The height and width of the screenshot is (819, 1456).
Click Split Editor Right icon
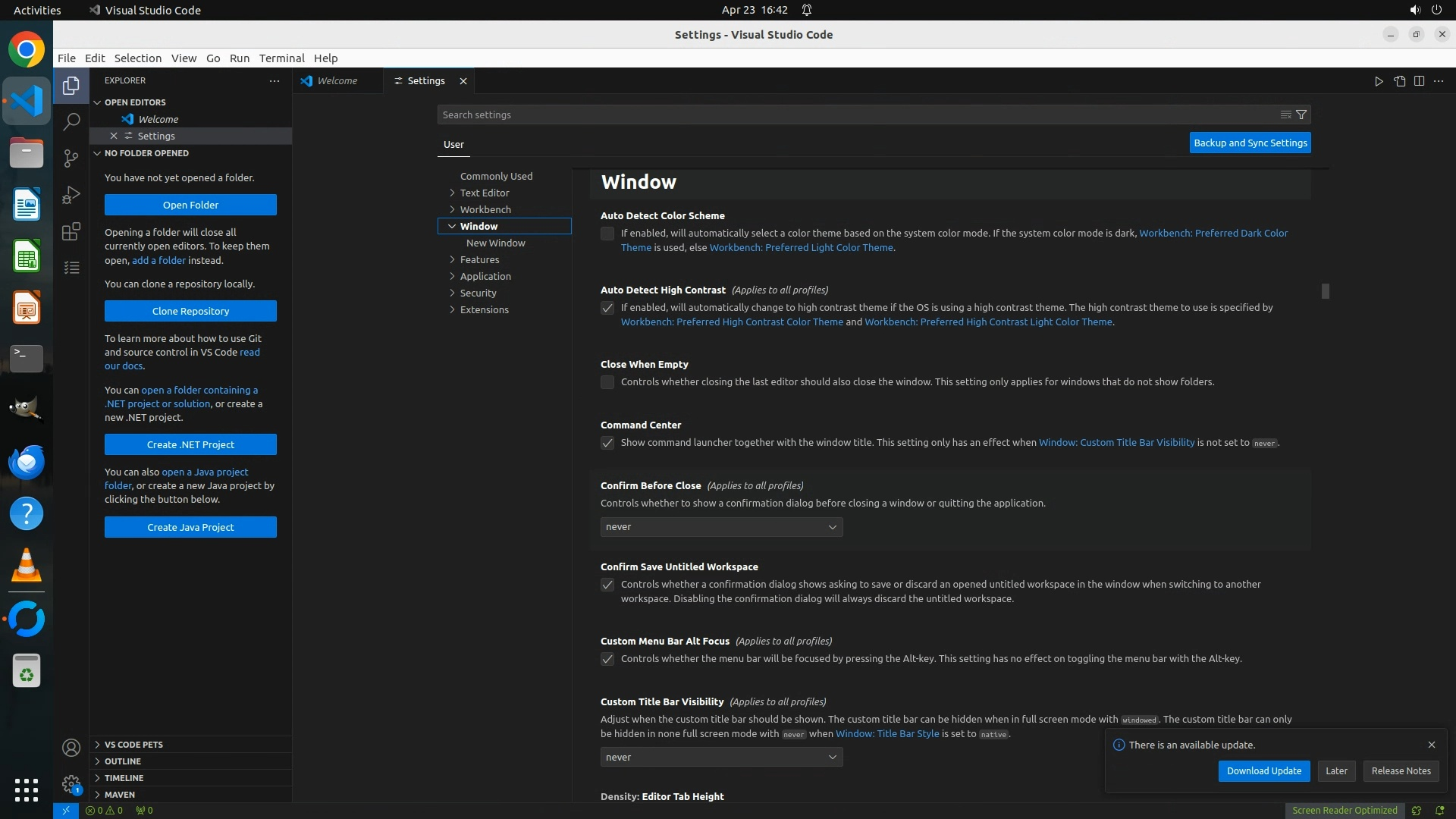1419,81
